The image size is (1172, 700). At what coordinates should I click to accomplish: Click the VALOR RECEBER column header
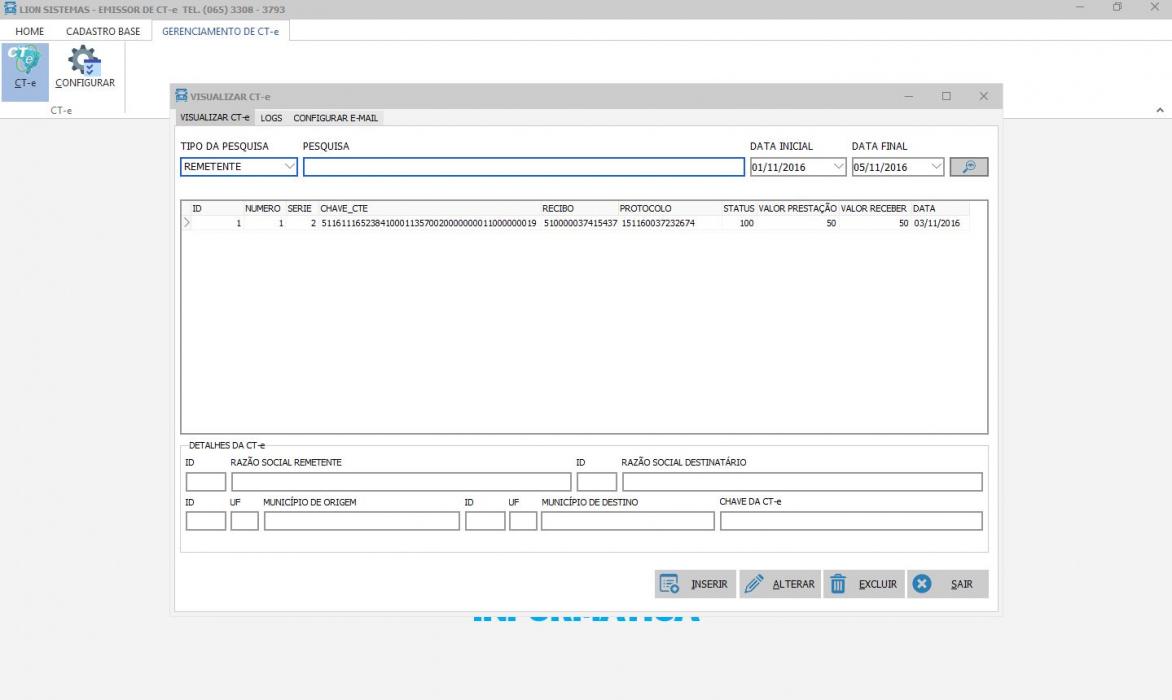click(874, 208)
